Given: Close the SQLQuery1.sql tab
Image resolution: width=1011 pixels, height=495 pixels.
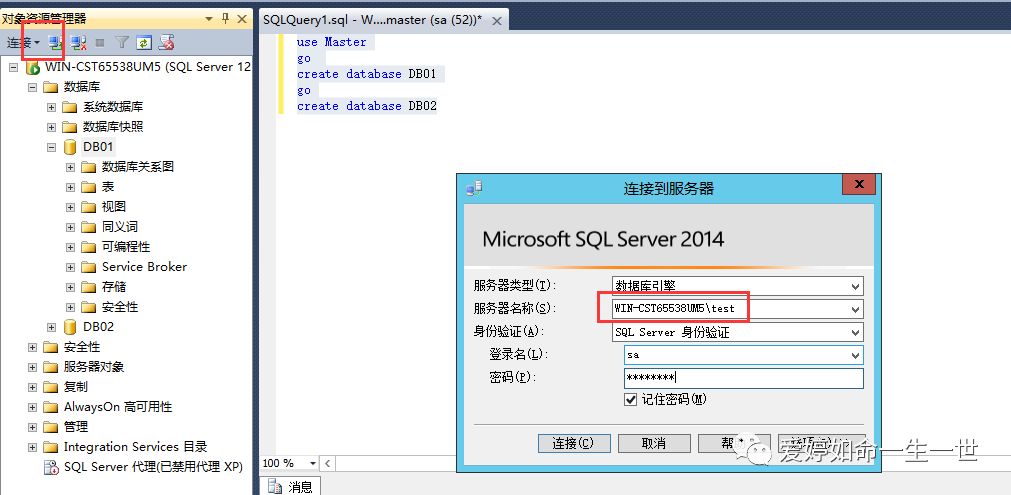Looking at the screenshot, I should tap(496, 20).
